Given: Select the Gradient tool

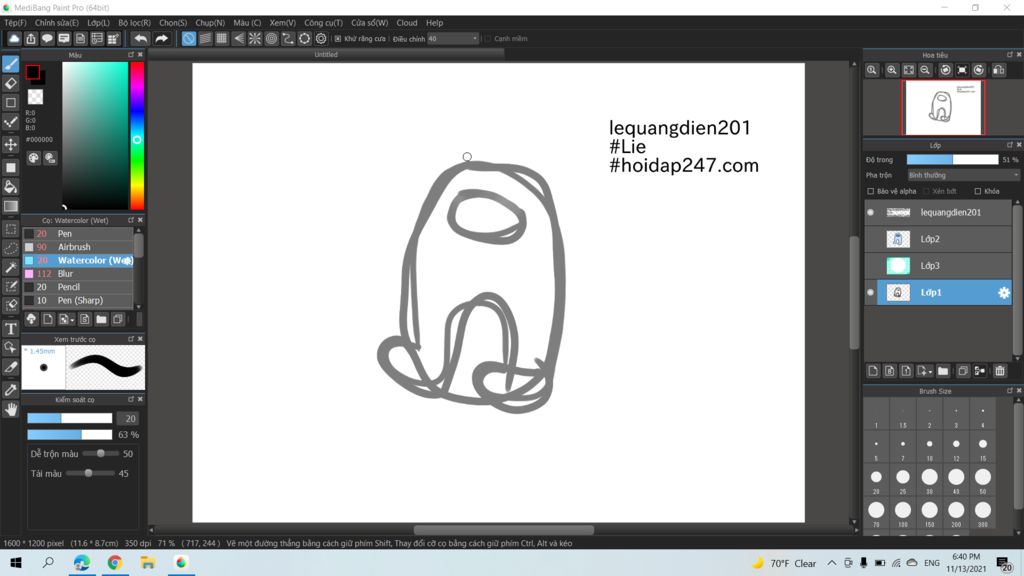Looking at the screenshot, I should click(x=10, y=206).
